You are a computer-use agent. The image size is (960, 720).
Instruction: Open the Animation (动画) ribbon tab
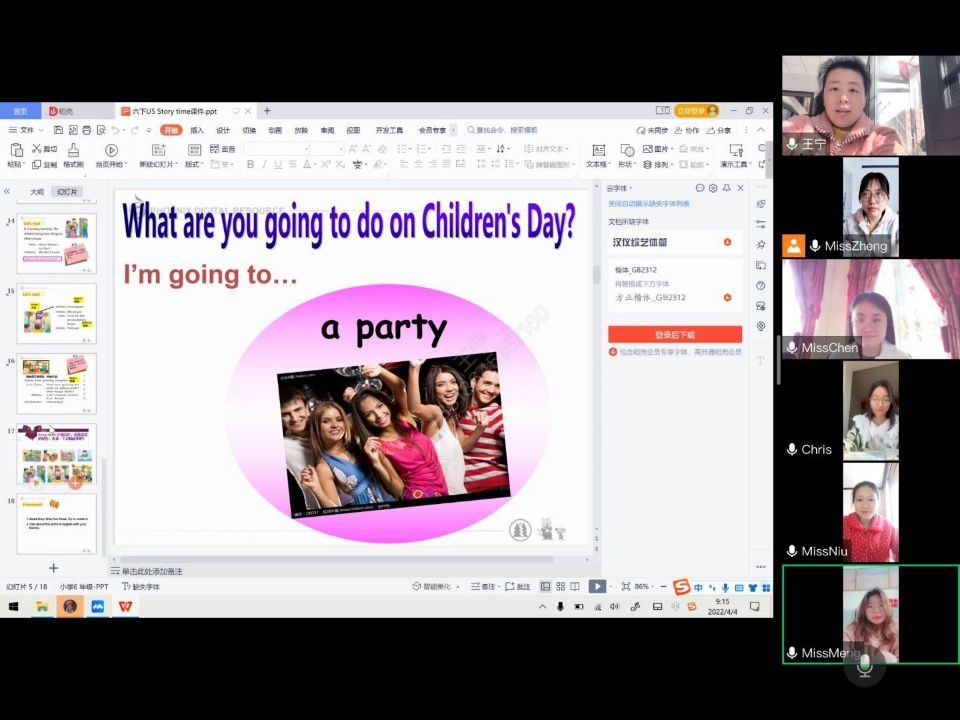(x=275, y=130)
